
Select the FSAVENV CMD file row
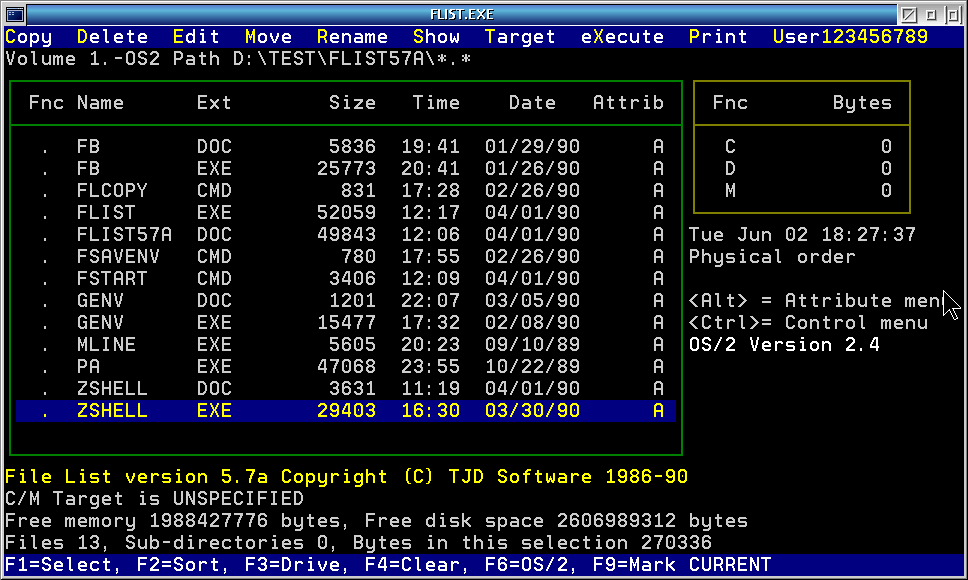click(346, 257)
